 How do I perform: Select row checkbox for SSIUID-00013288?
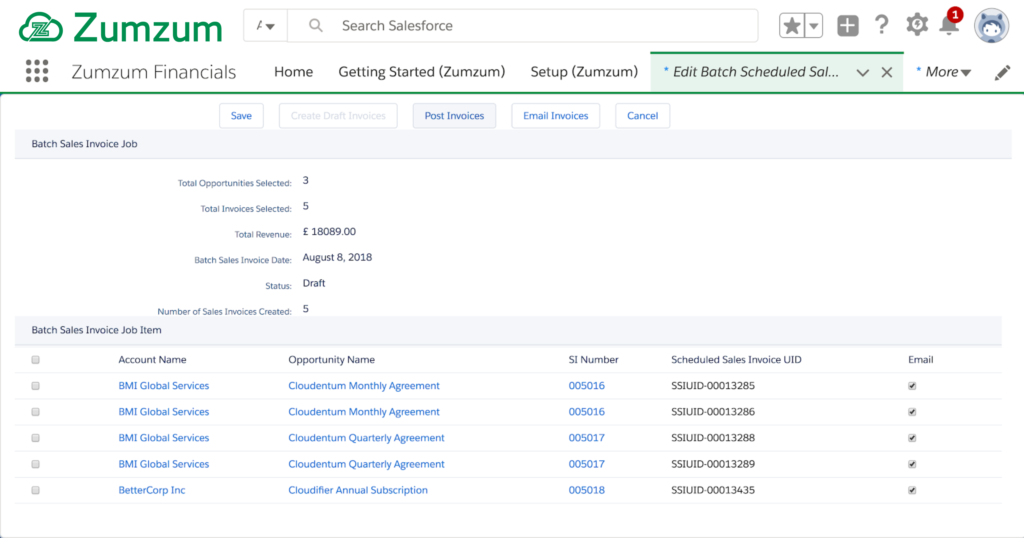click(x=35, y=438)
